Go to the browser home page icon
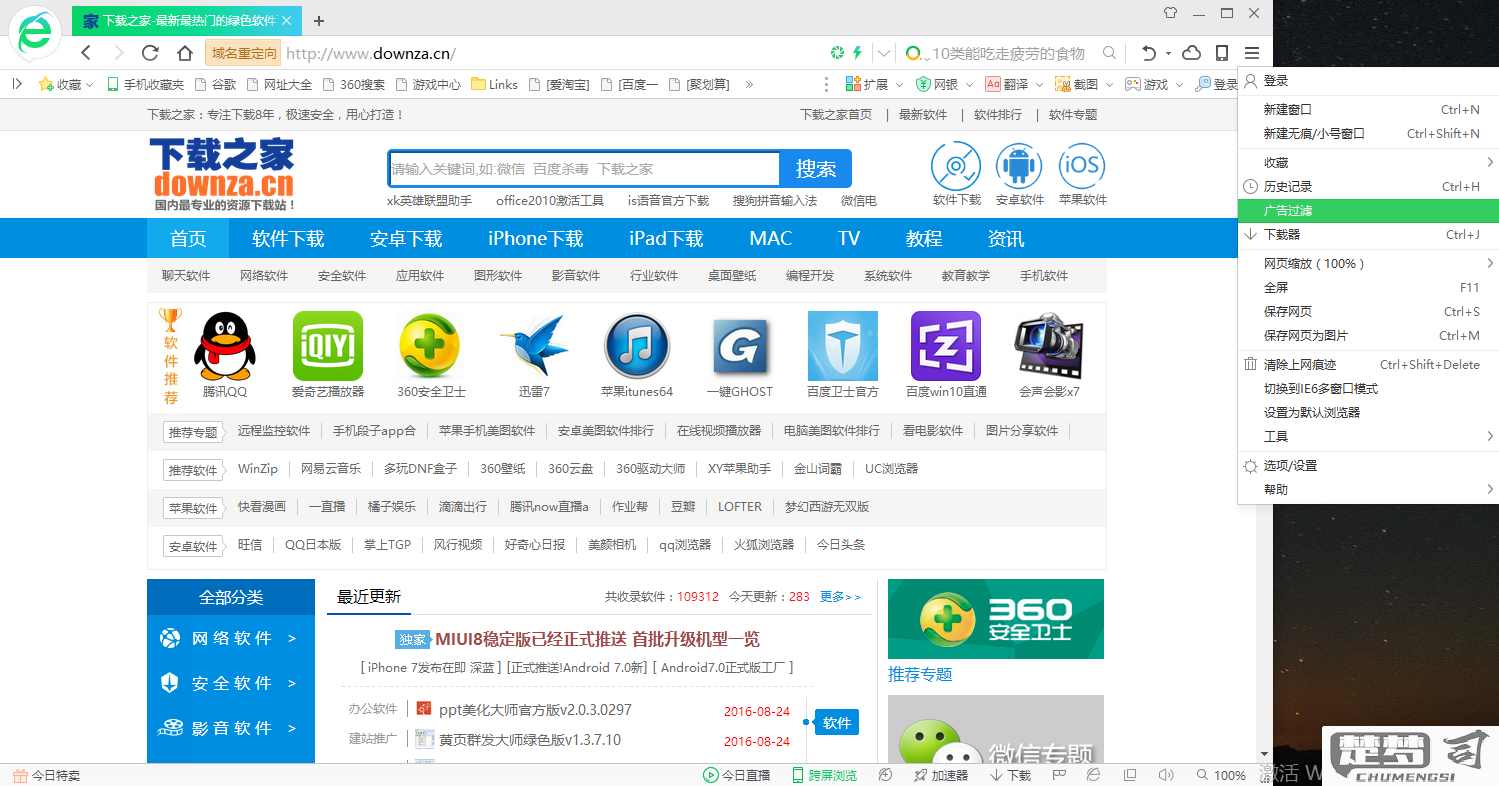This screenshot has width=1499, height=786. 184,52
